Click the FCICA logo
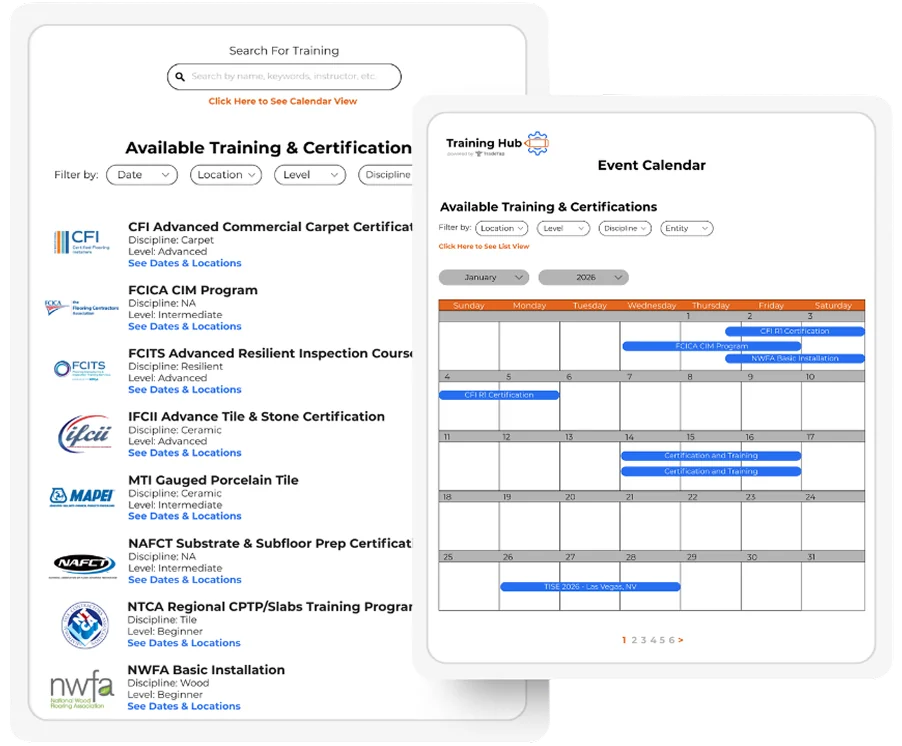 [x=82, y=307]
